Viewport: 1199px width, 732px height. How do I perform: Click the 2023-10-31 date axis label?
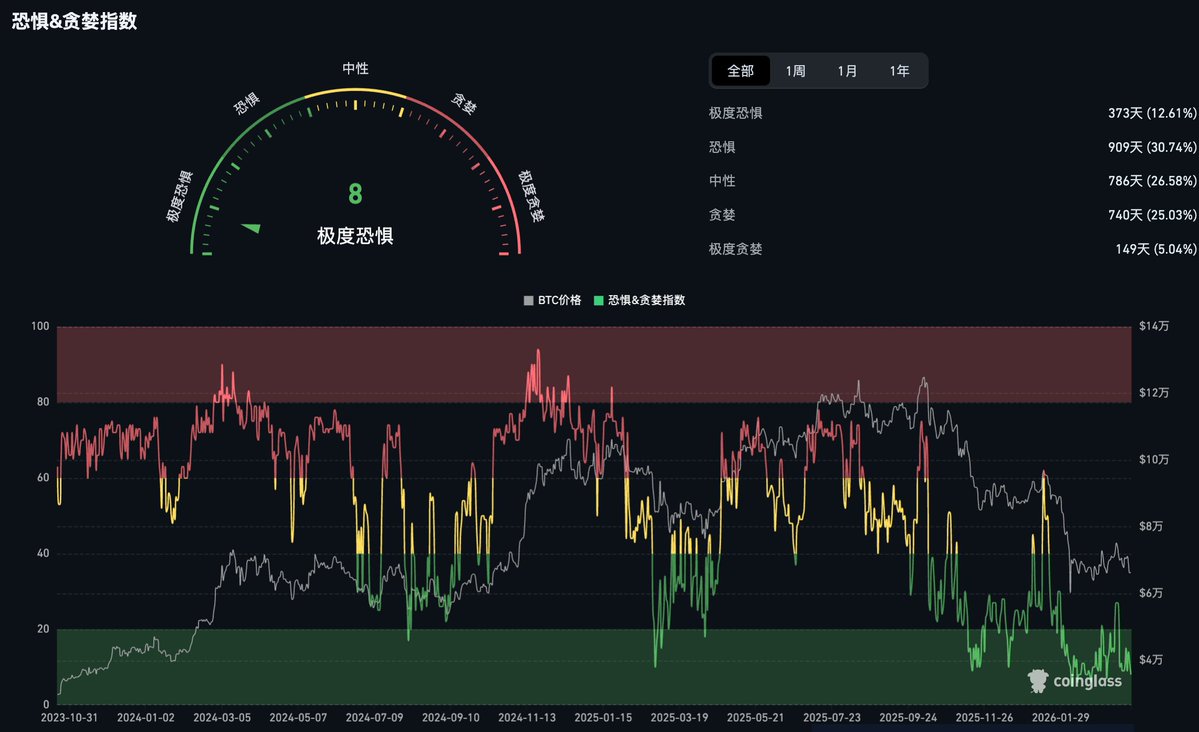coord(69,717)
